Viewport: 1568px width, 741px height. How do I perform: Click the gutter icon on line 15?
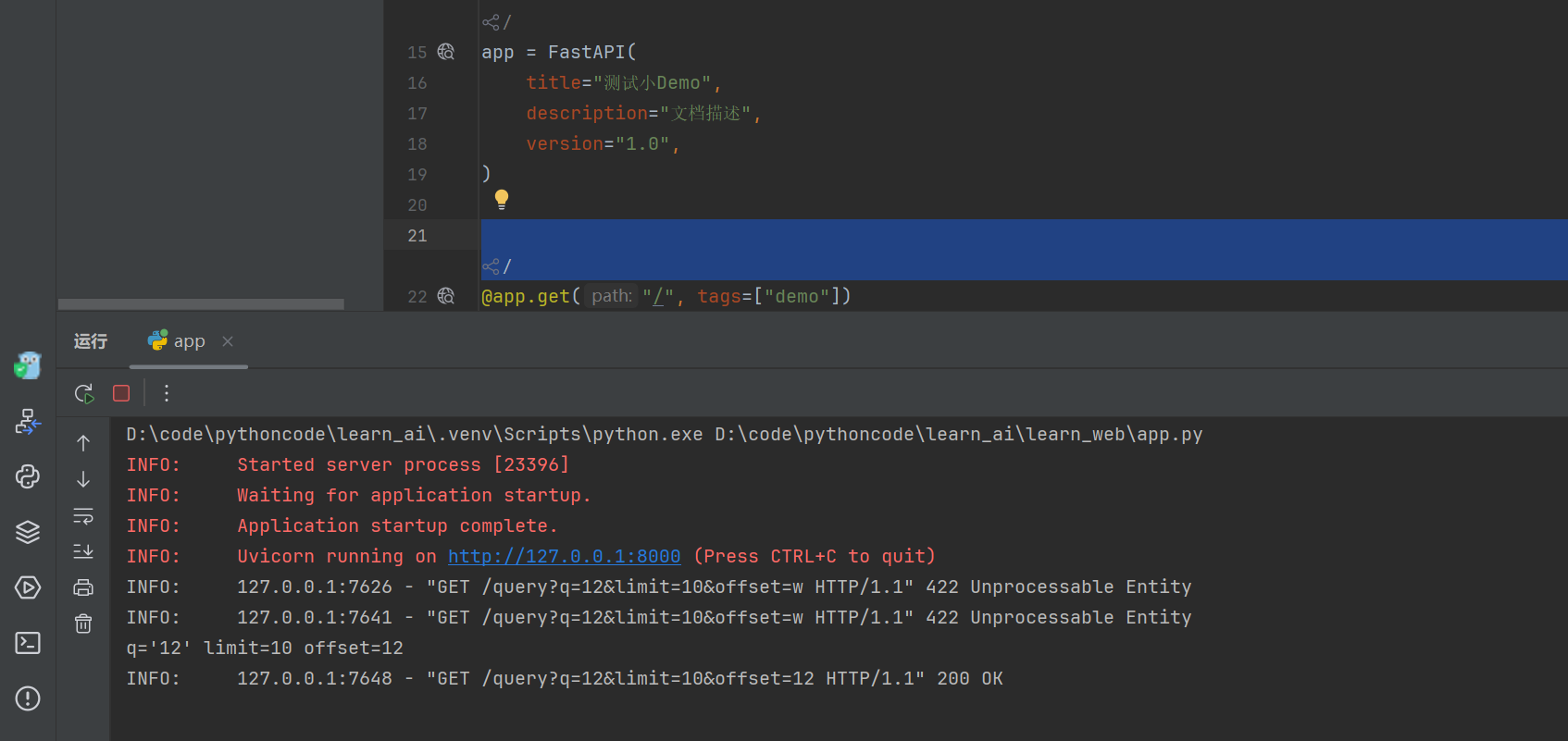(446, 52)
